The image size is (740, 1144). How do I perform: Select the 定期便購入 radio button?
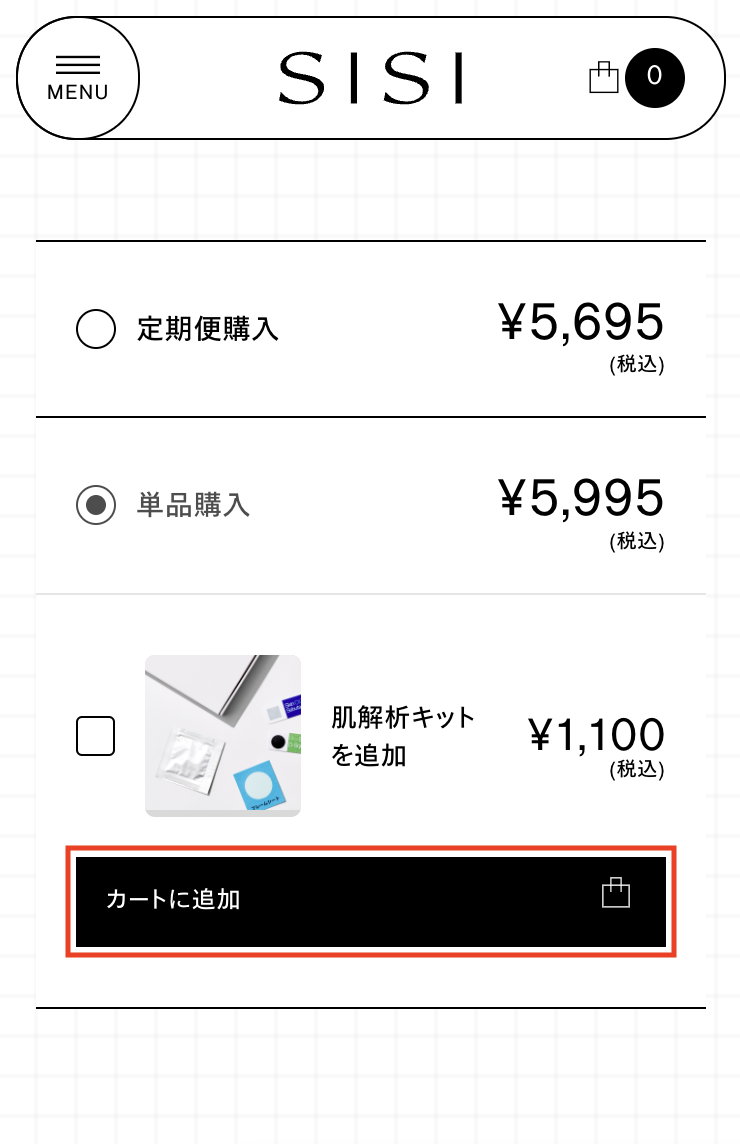pyautogui.click(x=96, y=329)
